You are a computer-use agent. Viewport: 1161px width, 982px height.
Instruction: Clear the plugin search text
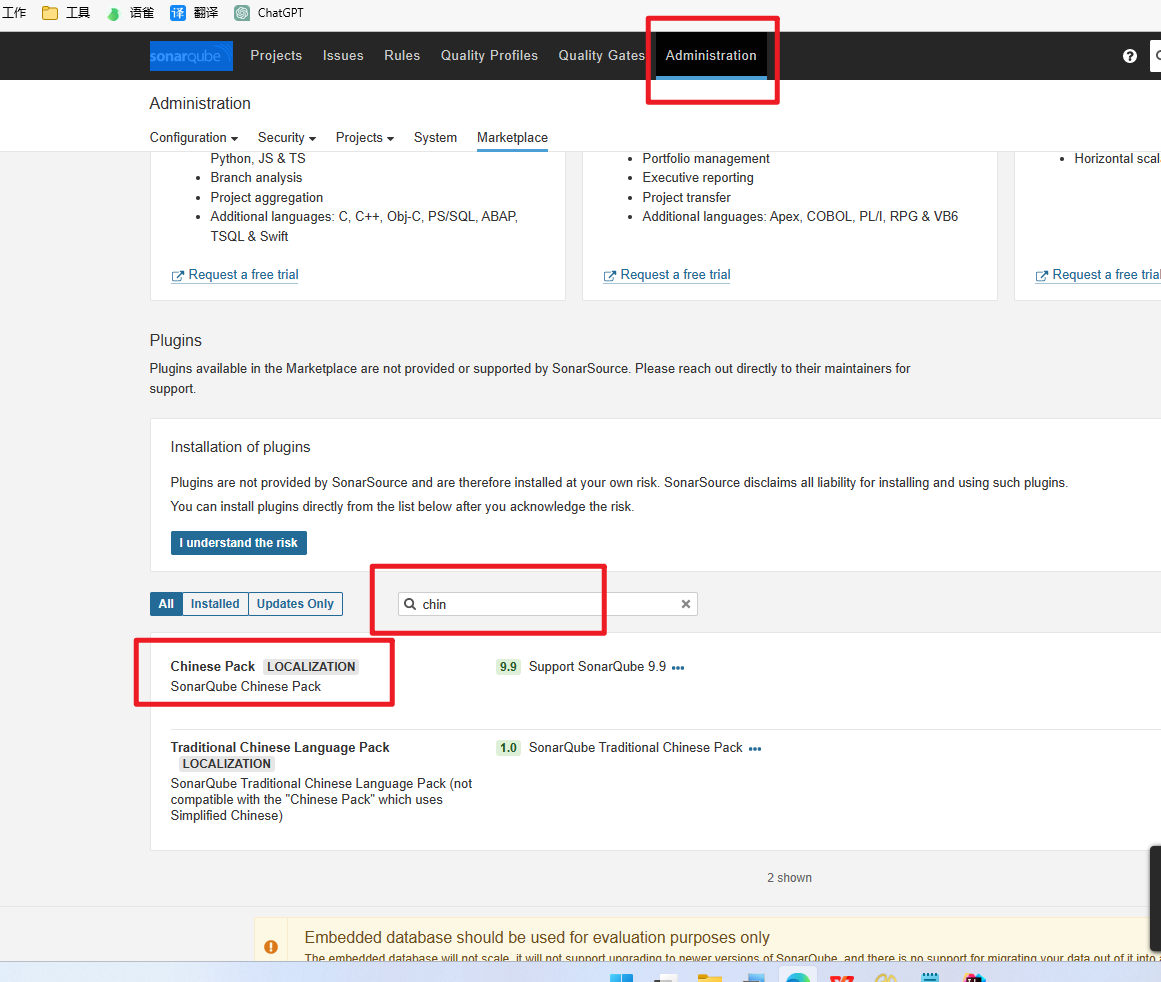pos(686,604)
